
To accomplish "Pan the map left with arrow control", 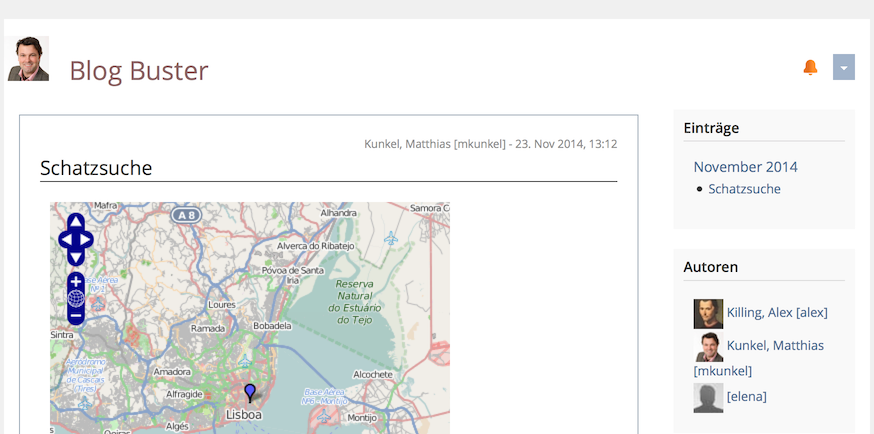I will (66, 240).
